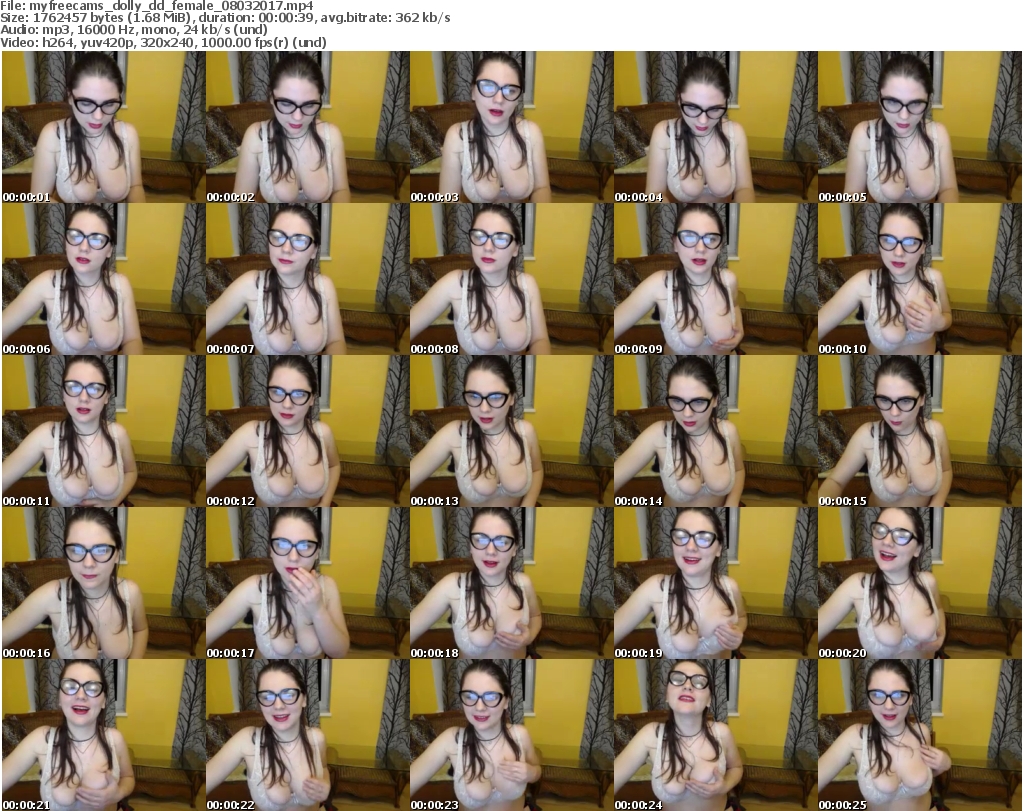This screenshot has width=1024, height=811.
Task: Choose the thumbnail stamped 00:00:18
Action: coord(511,583)
